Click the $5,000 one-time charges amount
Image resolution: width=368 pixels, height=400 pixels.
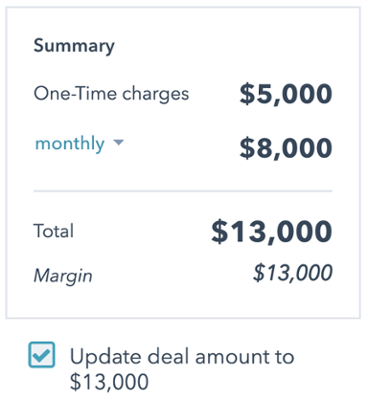286,94
